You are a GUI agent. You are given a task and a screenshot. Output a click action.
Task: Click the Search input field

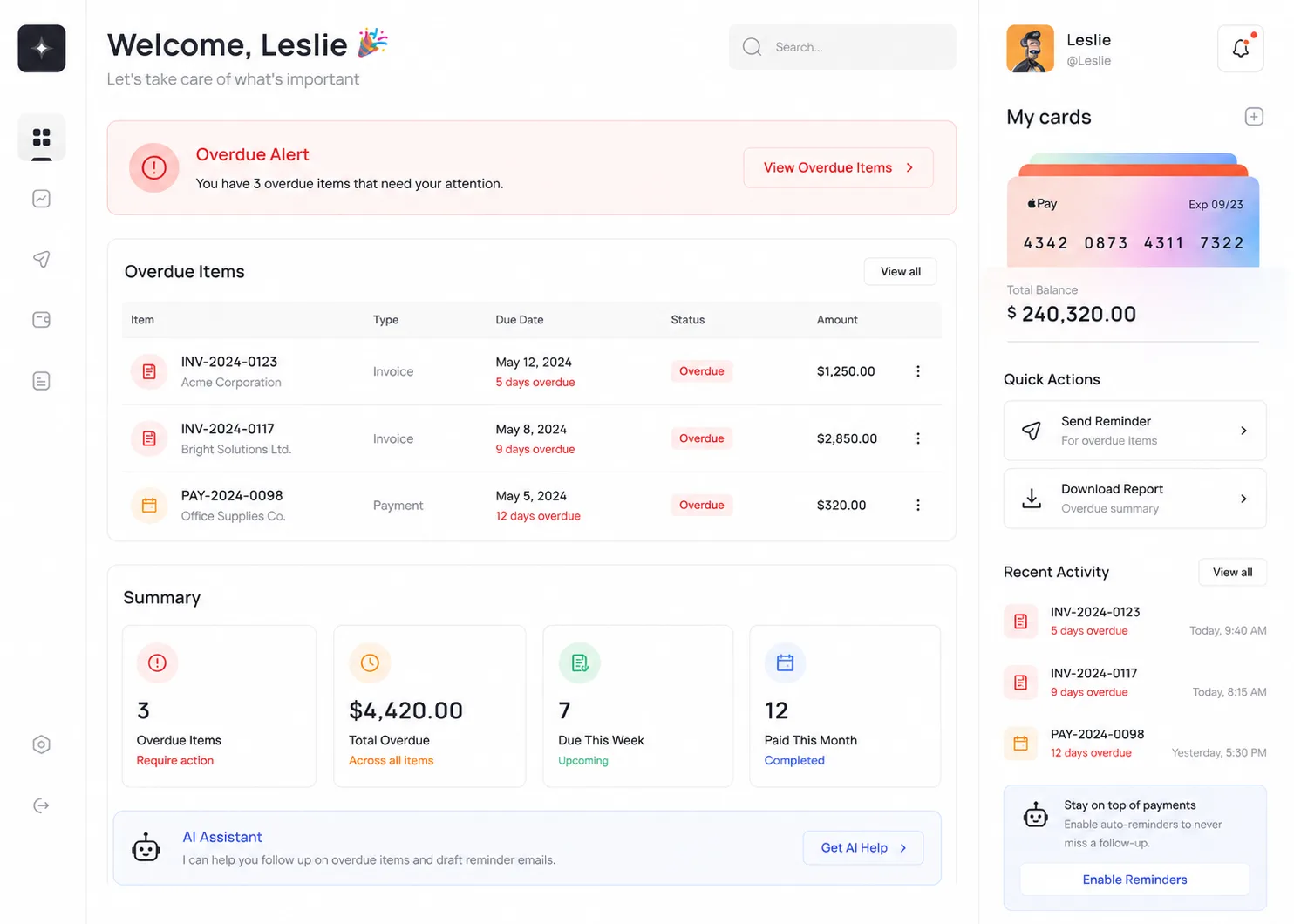tap(842, 47)
